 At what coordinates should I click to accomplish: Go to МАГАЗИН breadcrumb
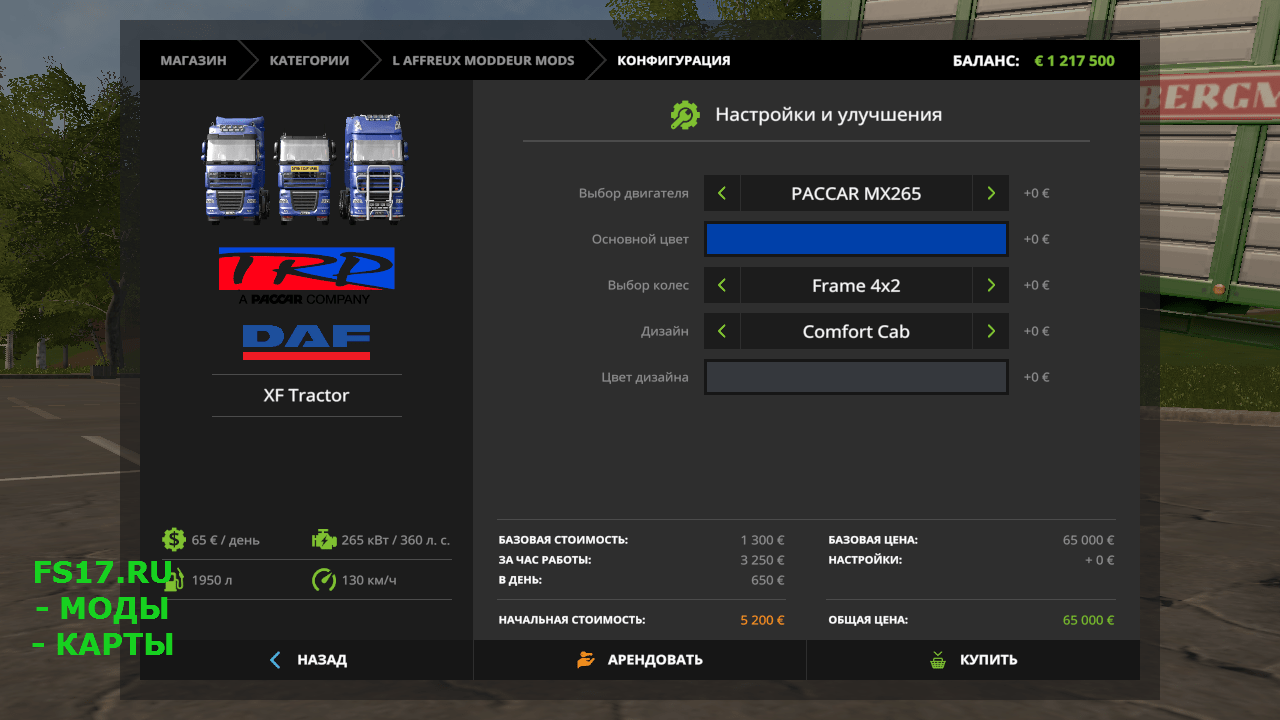(x=193, y=61)
